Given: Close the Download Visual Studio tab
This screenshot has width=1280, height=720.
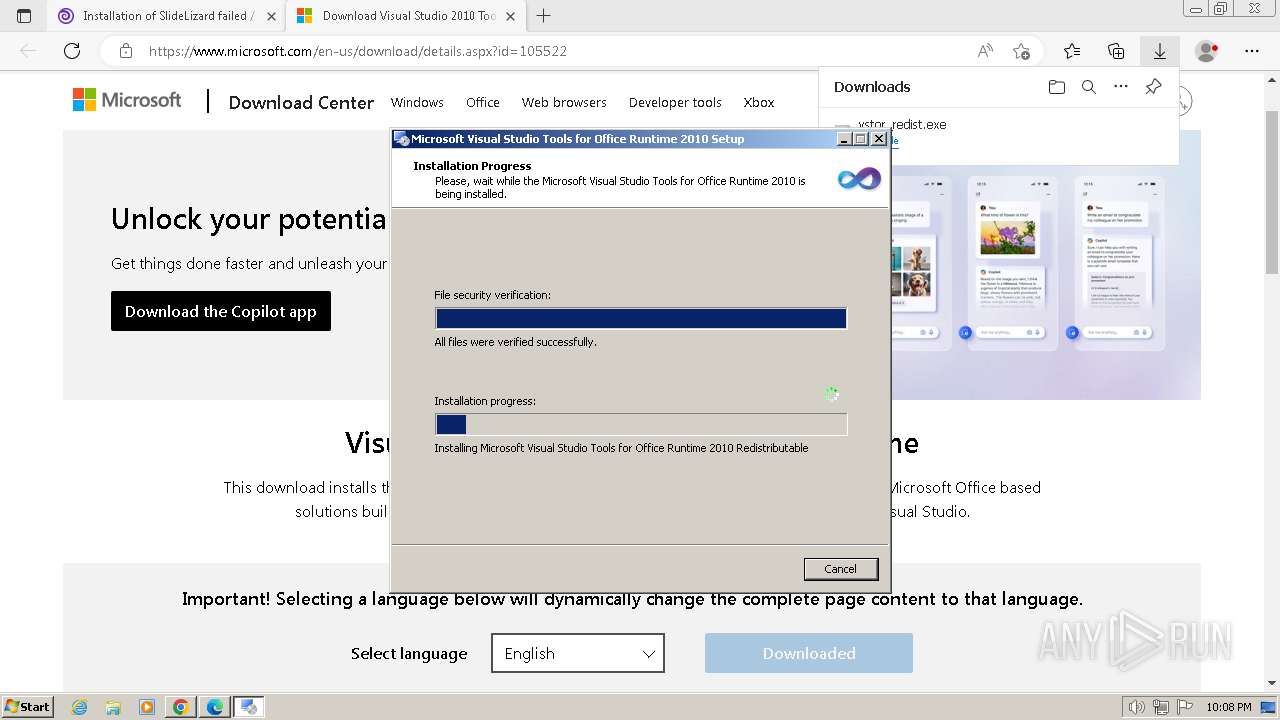Looking at the screenshot, I should [x=511, y=16].
